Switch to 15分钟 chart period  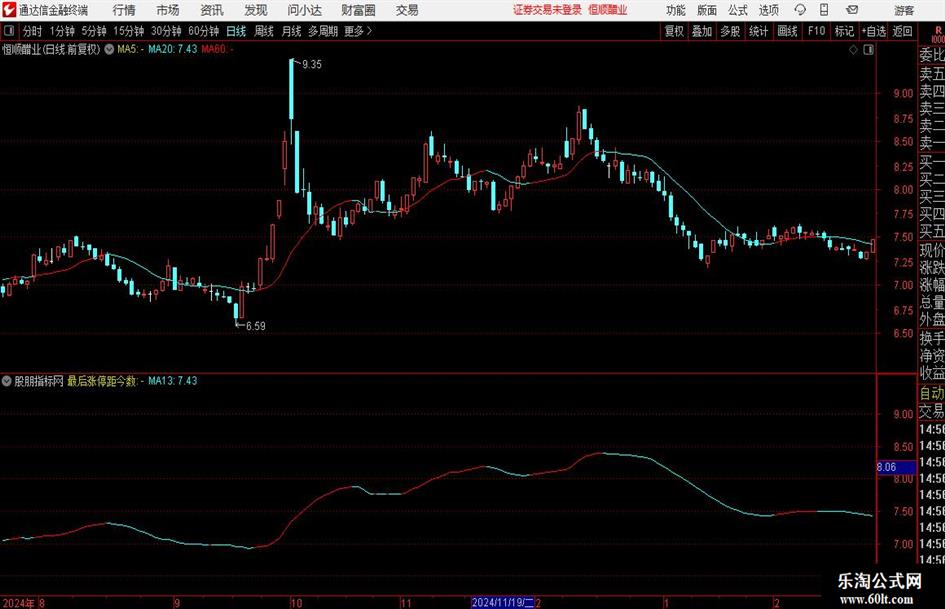coord(129,31)
